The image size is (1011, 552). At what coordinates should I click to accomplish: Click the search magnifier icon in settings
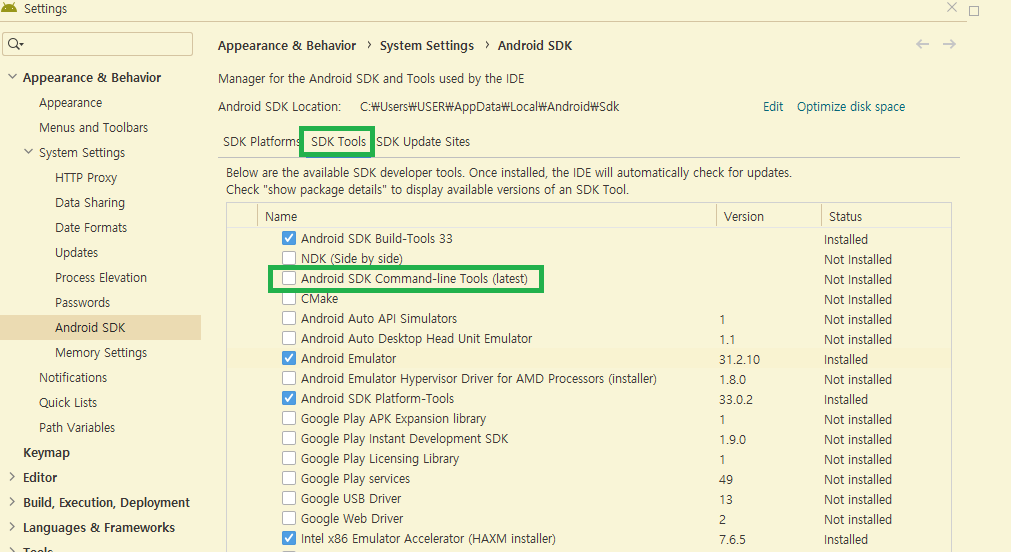14,44
